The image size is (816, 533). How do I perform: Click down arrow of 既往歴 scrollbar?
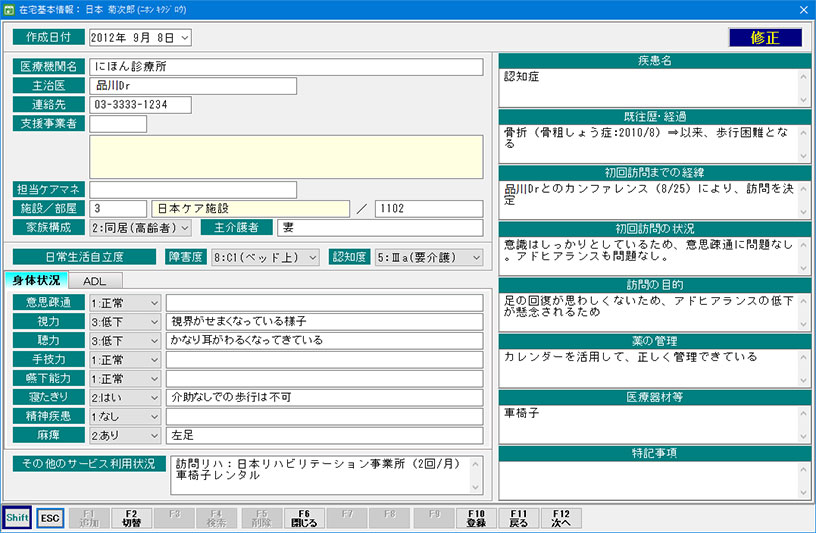tap(804, 156)
